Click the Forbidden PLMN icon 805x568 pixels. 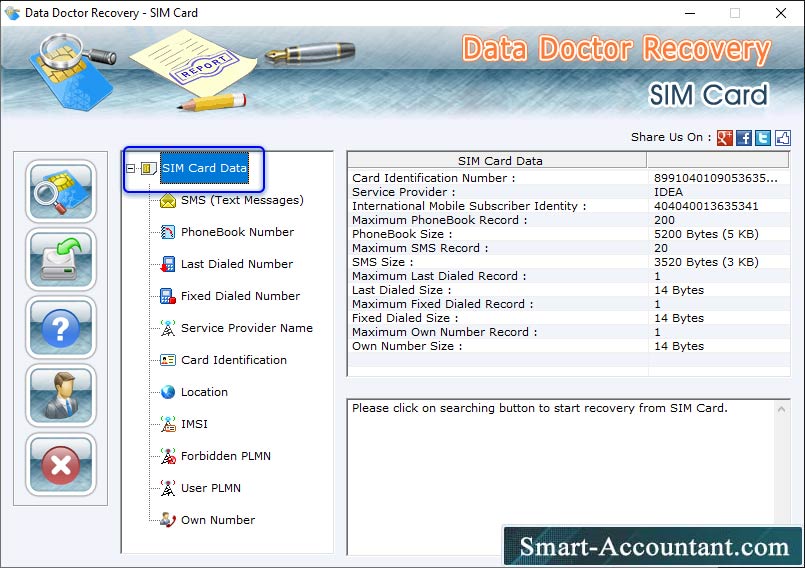click(x=168, y=456)
